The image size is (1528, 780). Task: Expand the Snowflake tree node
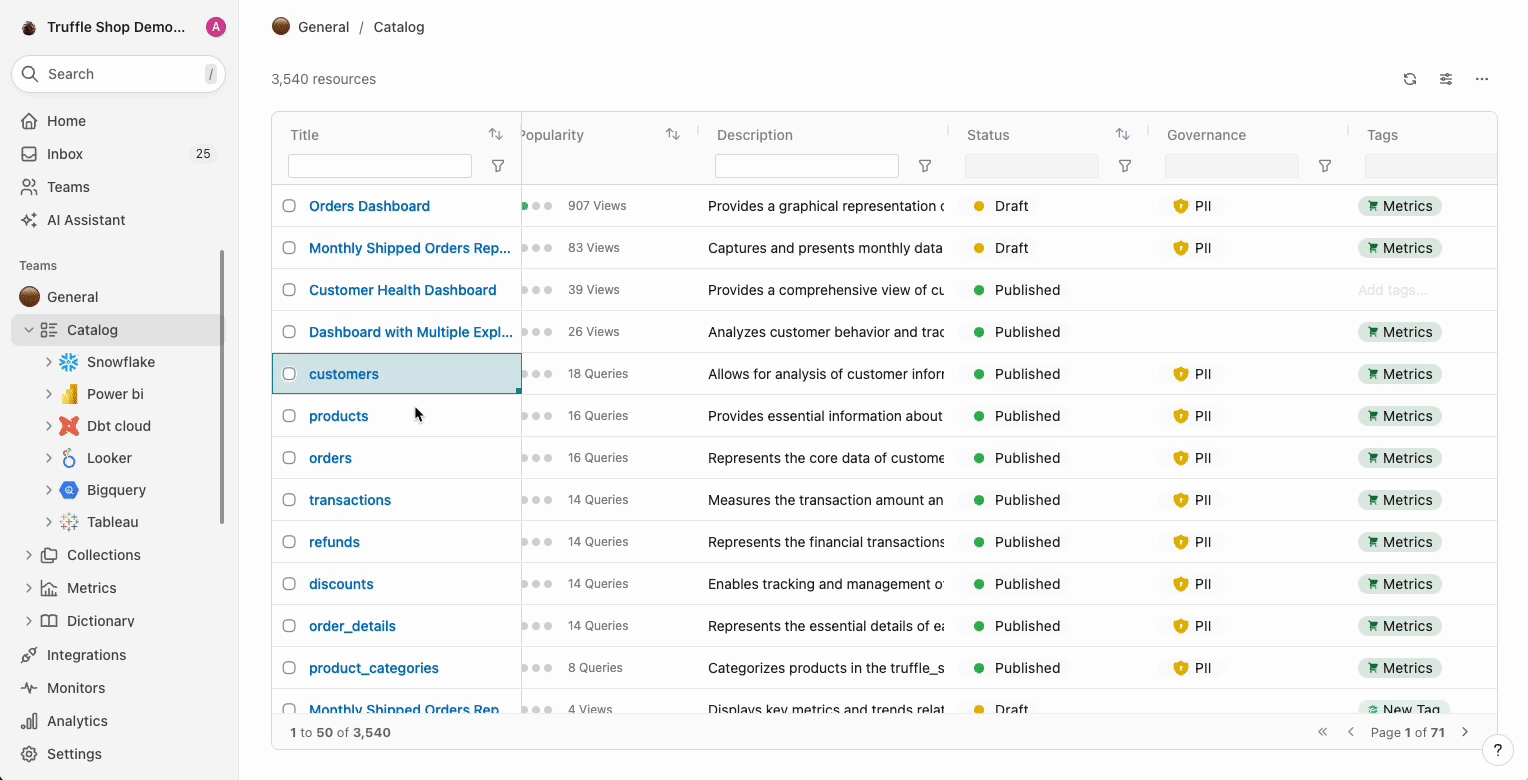(x=49, y=362)
